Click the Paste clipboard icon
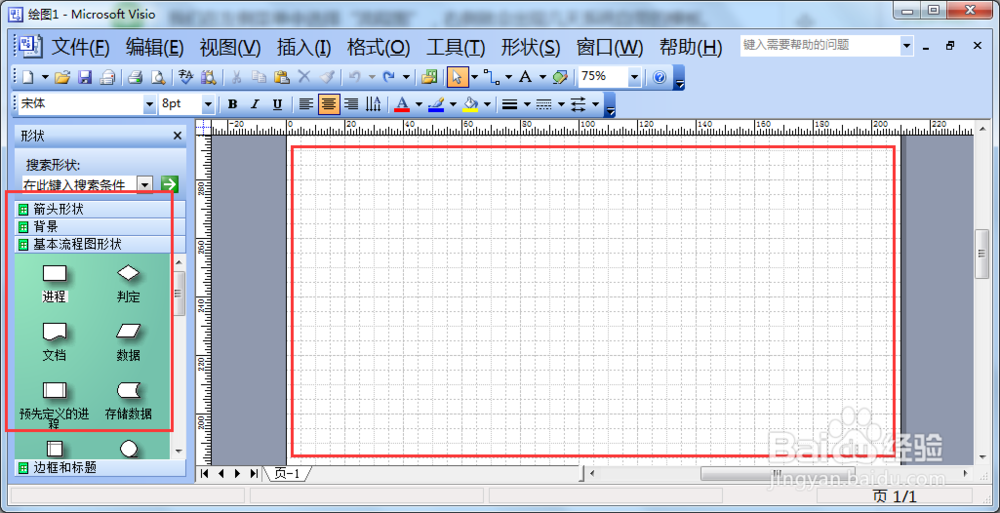The width and height of the screenshot is (1000, 513). 281,77
